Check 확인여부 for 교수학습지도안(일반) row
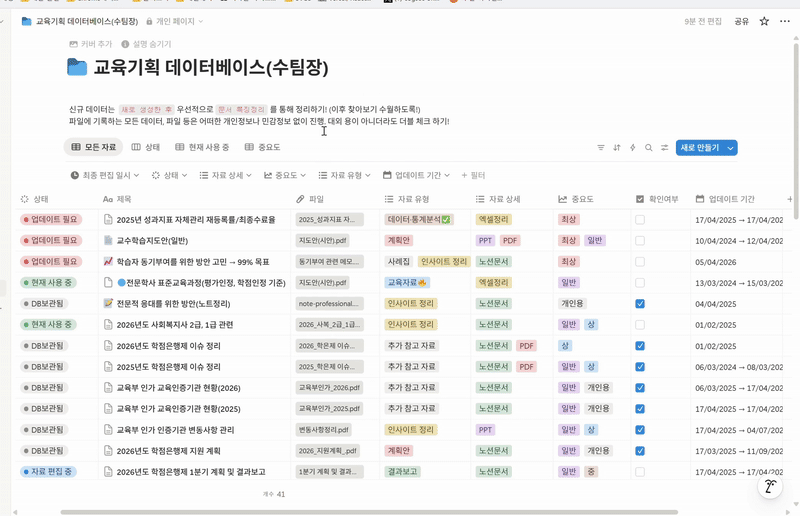800x516 pixels. (640, 240)
